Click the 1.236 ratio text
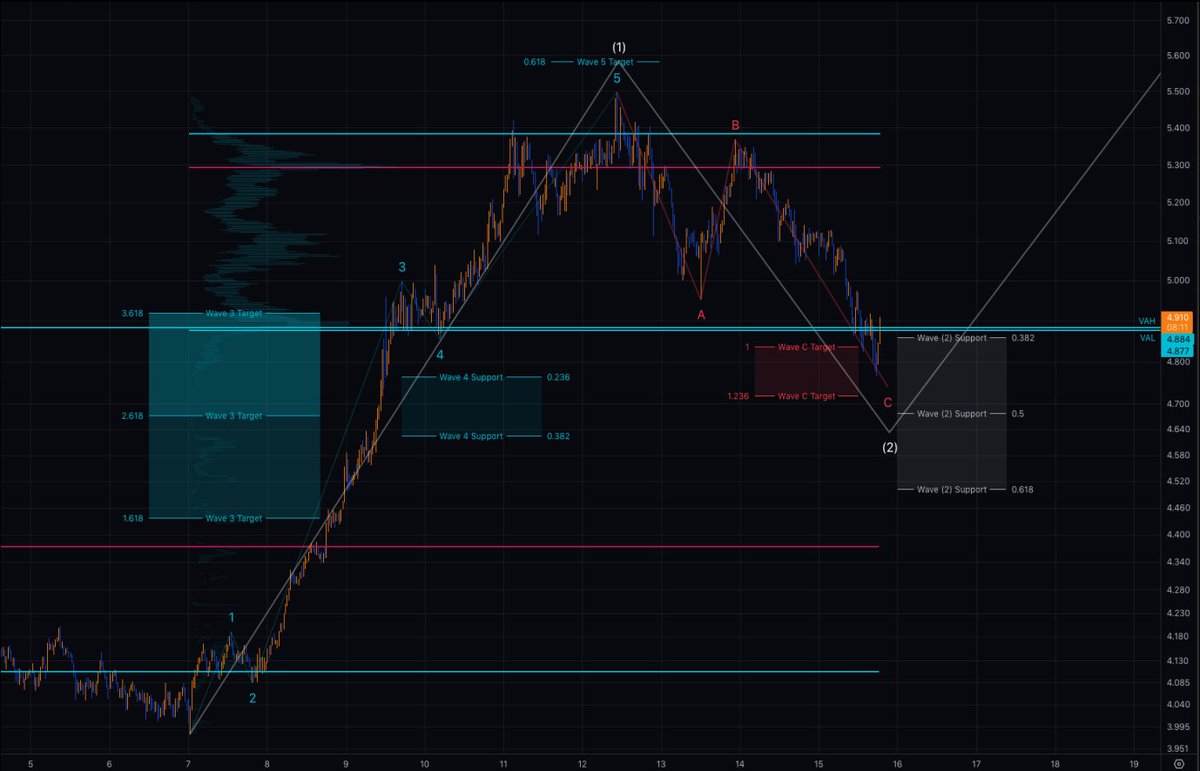This screenshot has width=1200, height=771. (x=740, y=396)
